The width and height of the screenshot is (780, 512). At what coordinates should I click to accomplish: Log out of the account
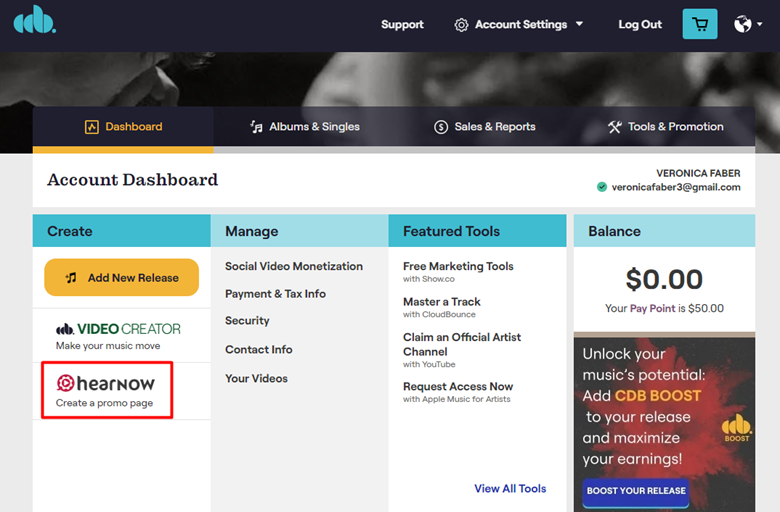coord(640,25)
